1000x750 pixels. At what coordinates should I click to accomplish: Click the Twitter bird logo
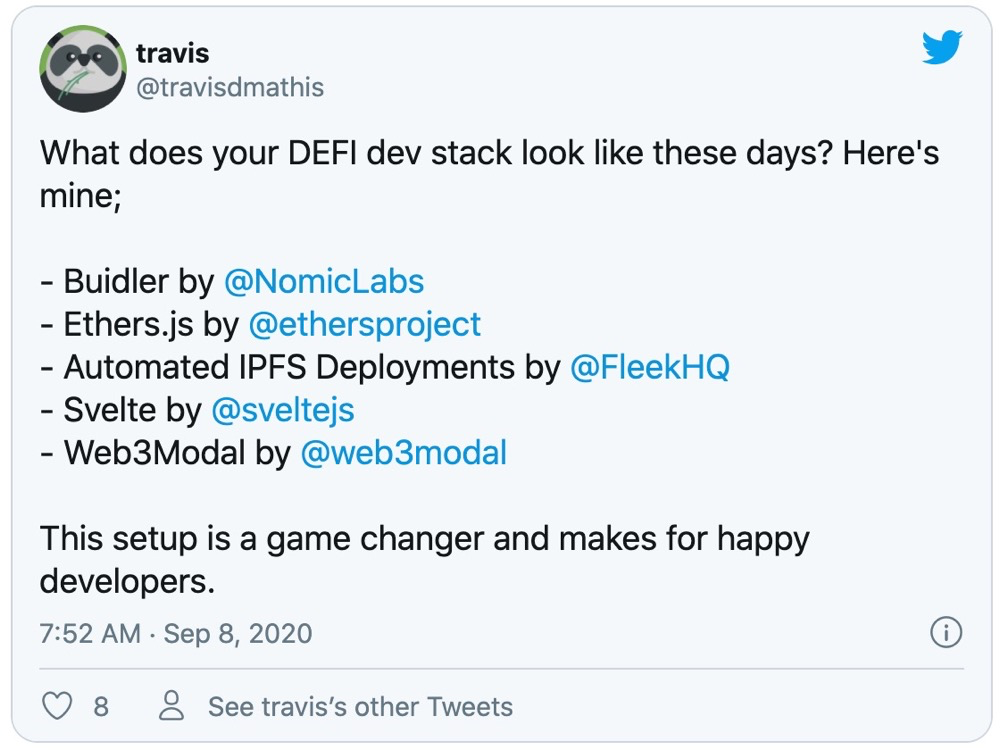tap(942, 47)
